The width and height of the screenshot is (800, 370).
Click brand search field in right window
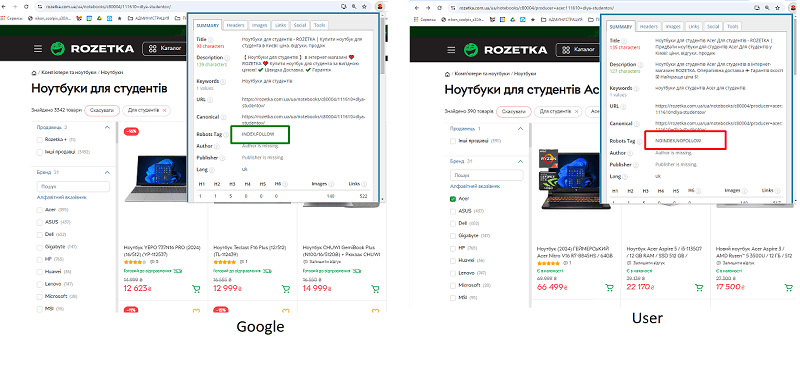[486, 176]
